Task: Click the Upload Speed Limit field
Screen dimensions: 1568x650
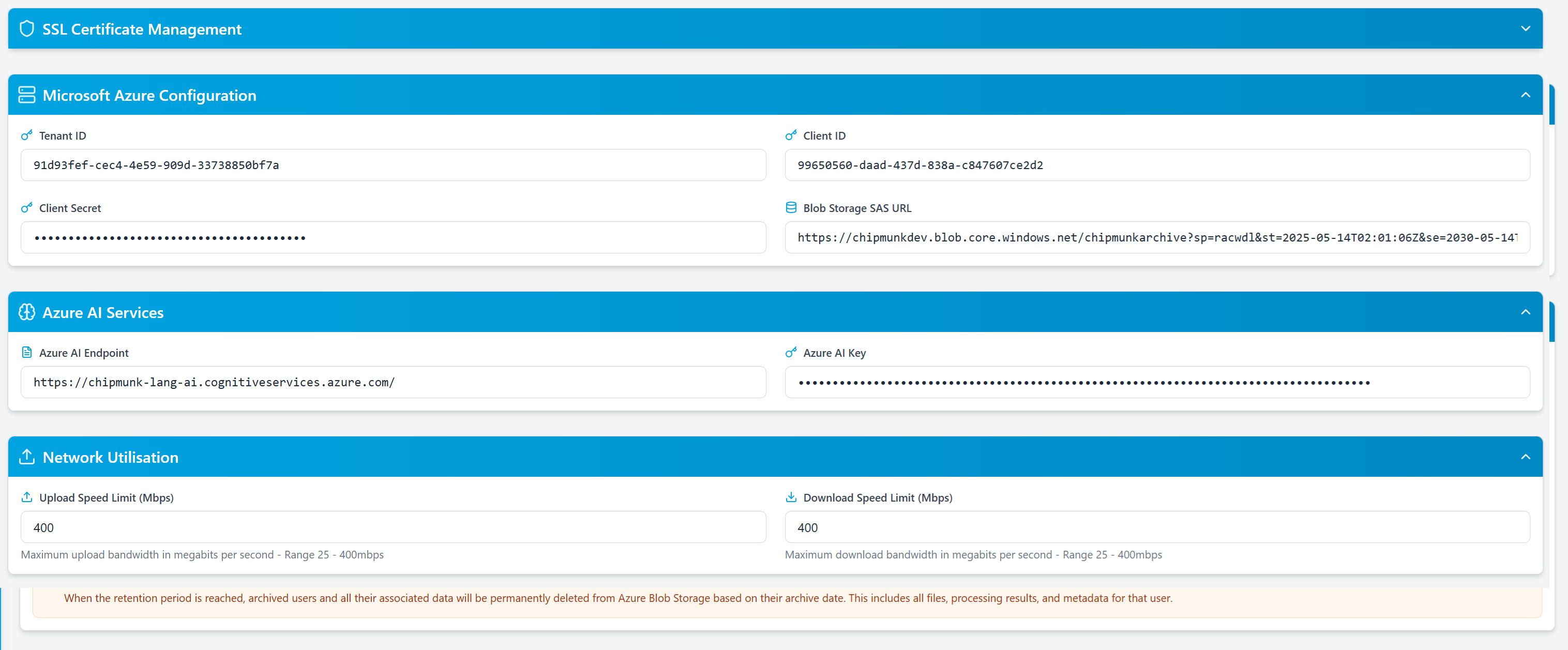Action: (393, 527)
